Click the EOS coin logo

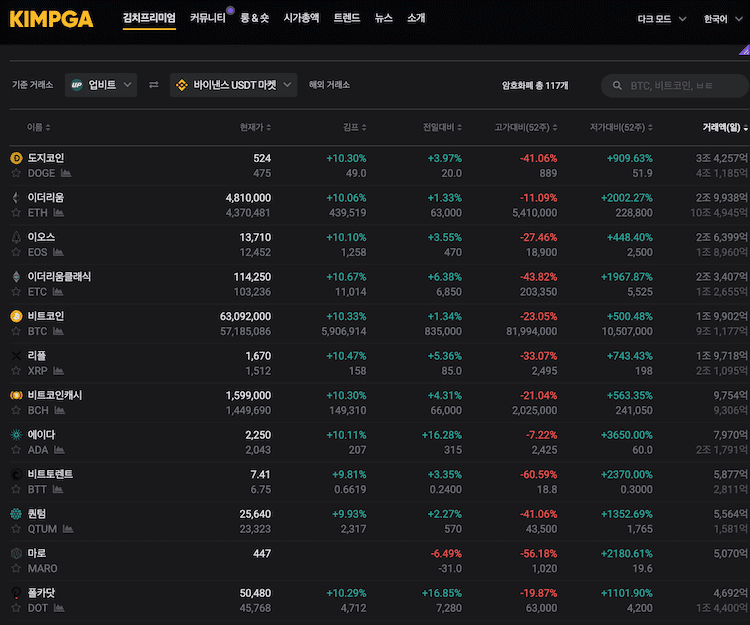pos(16,237)
